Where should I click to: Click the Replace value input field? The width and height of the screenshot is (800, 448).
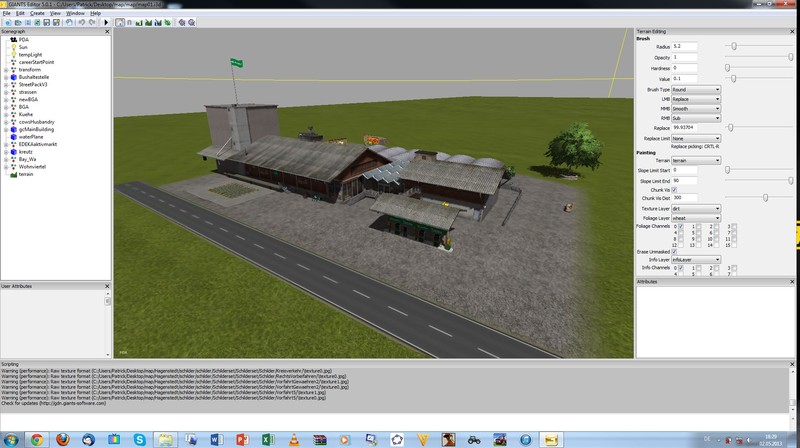click(684, 128)
